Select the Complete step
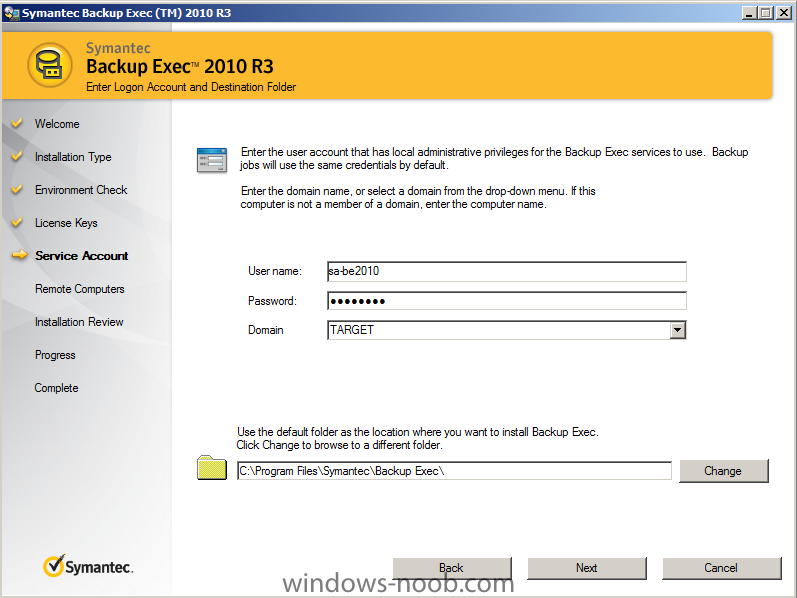The height and width of the screenshot is (598, 797). (56, 388)
